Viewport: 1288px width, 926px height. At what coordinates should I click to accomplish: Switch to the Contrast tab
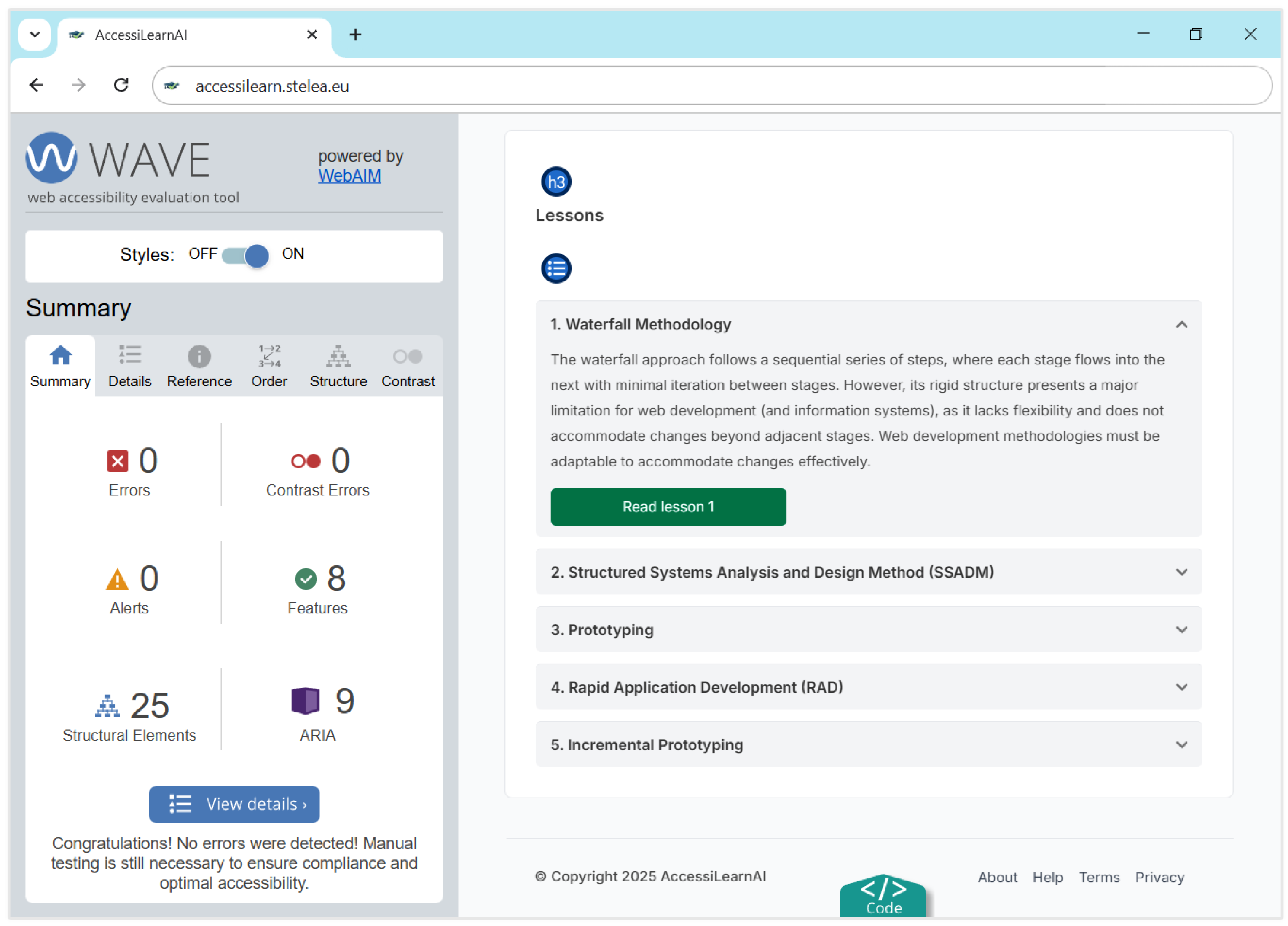[x=408, y=366]
